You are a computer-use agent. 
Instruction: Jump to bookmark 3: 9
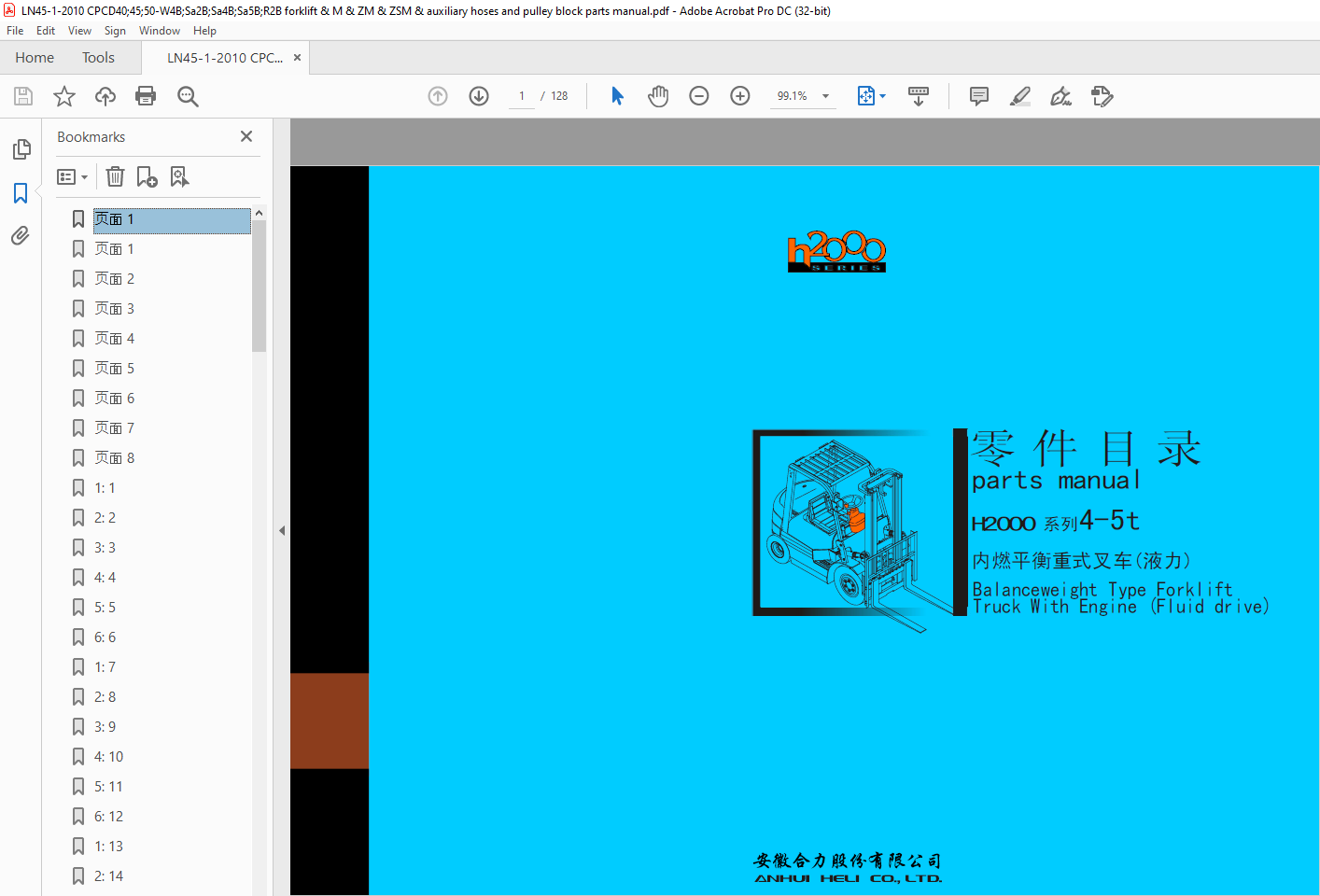pos(105,727)
